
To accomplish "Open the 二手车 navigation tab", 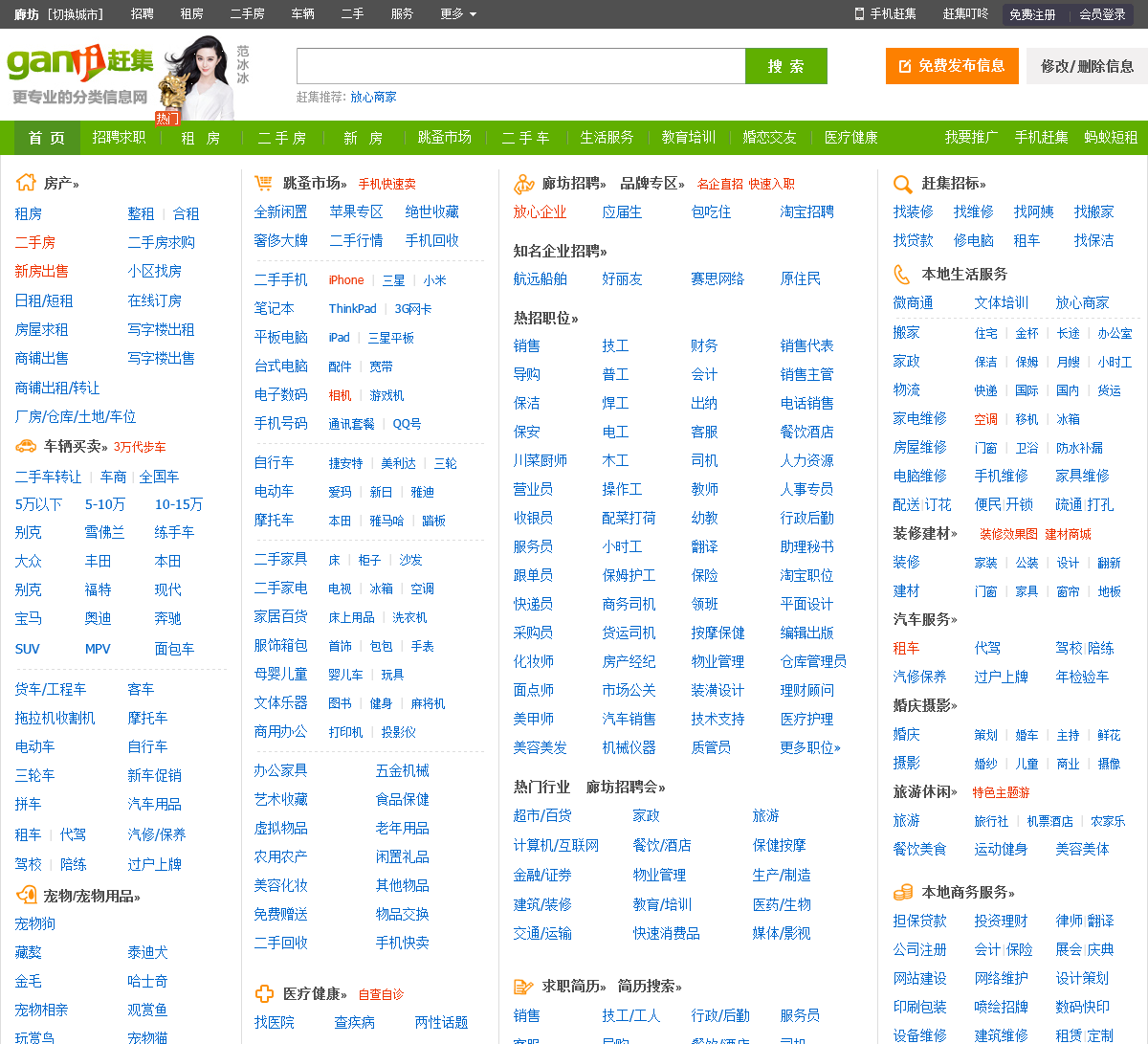I will 525,138.
